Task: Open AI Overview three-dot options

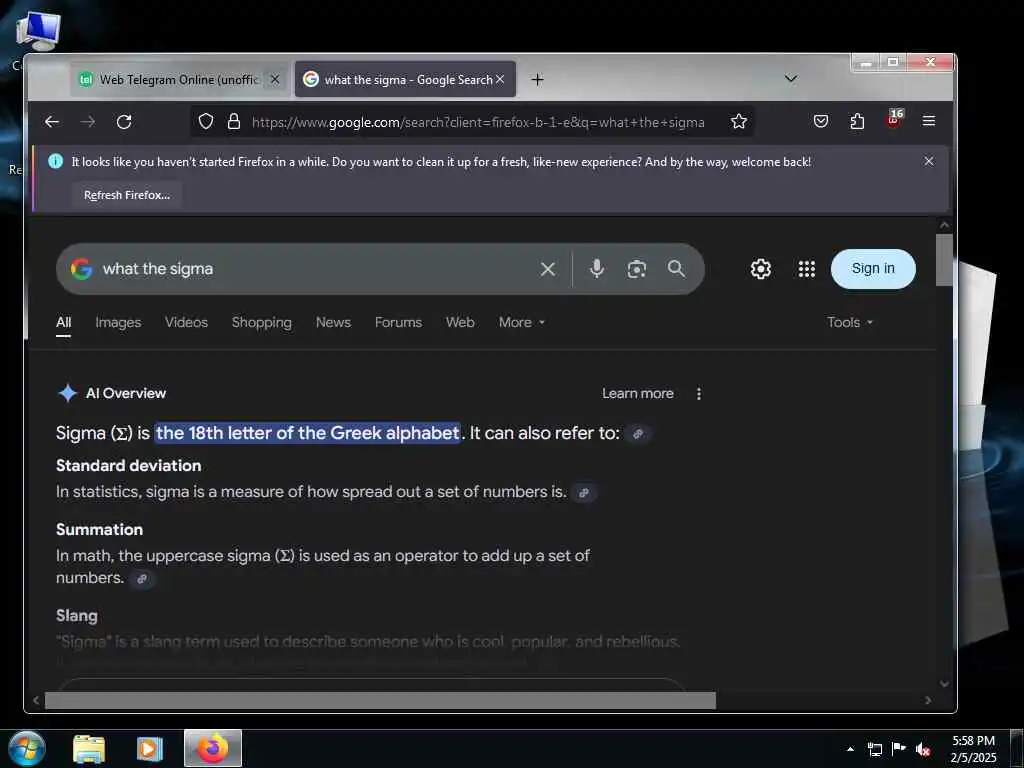Action: [699, 394]
